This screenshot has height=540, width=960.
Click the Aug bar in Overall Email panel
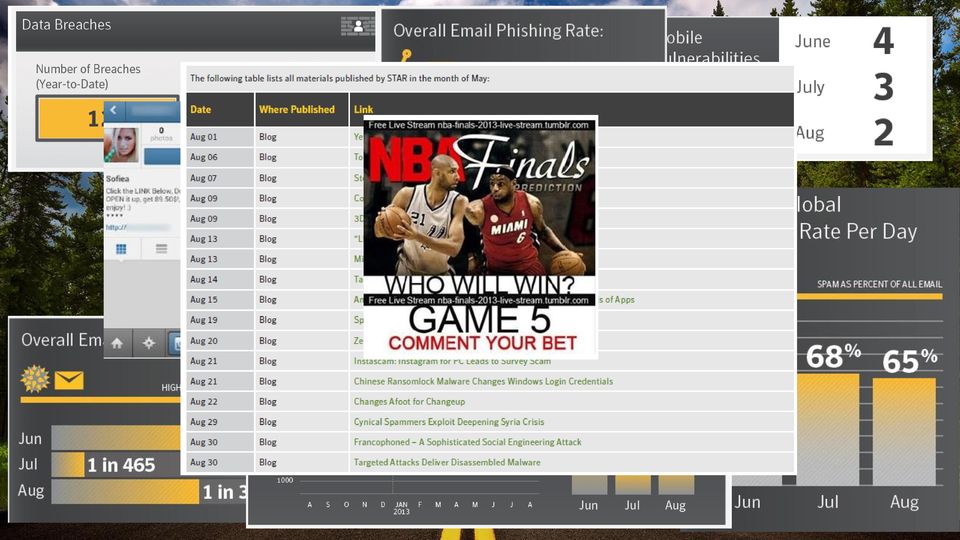(125, 492)
